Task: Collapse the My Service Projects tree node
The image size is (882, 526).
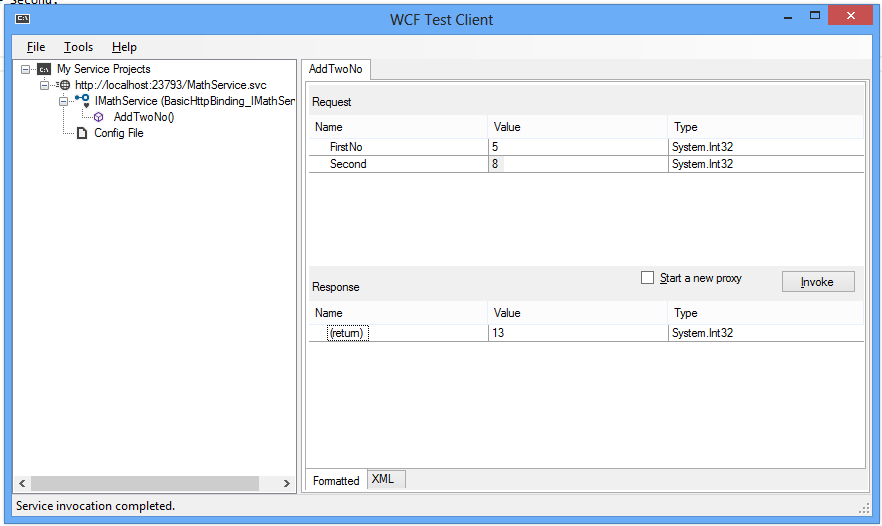Action: (25, 69)
